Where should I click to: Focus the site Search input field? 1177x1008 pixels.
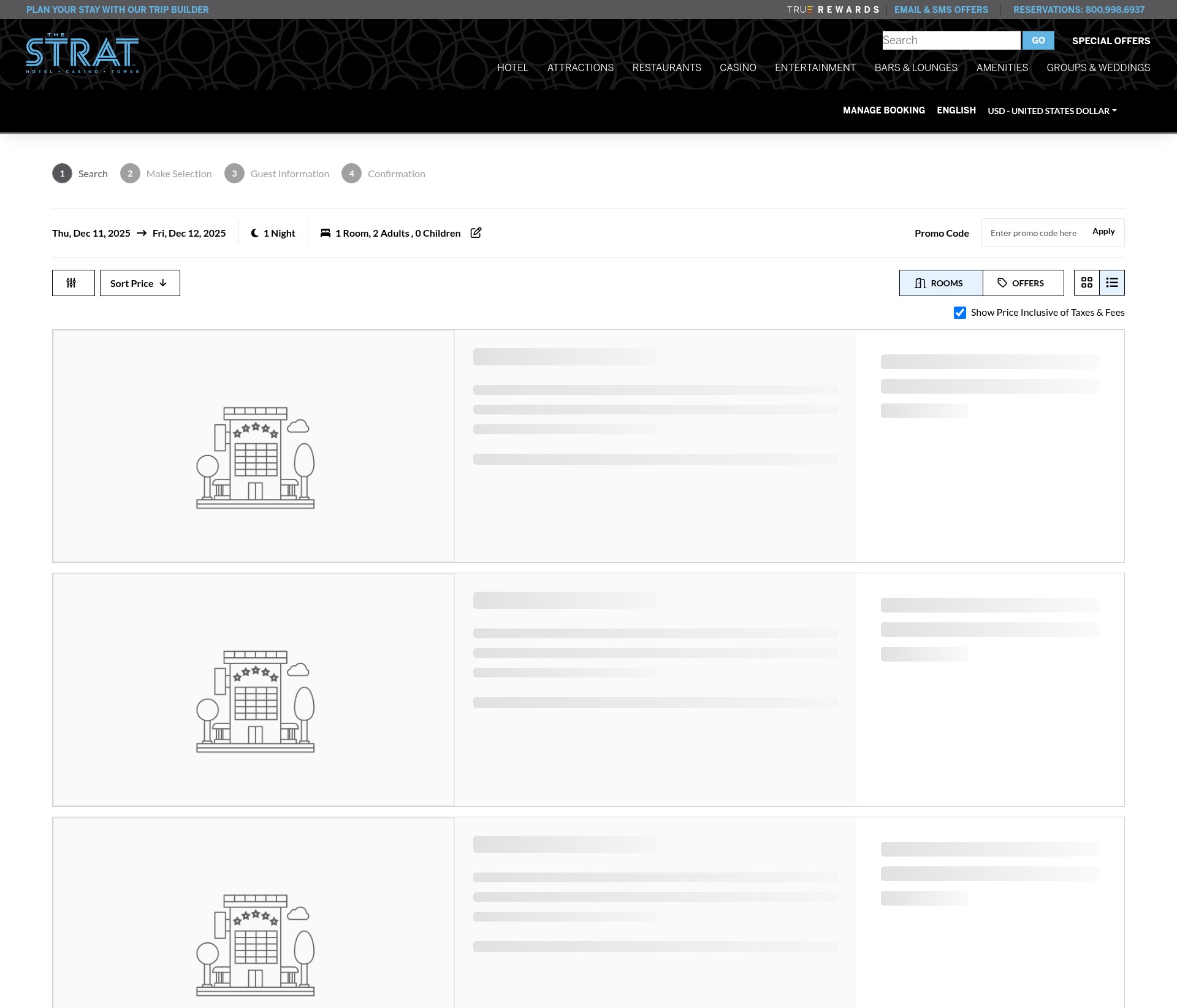point(951,40)
